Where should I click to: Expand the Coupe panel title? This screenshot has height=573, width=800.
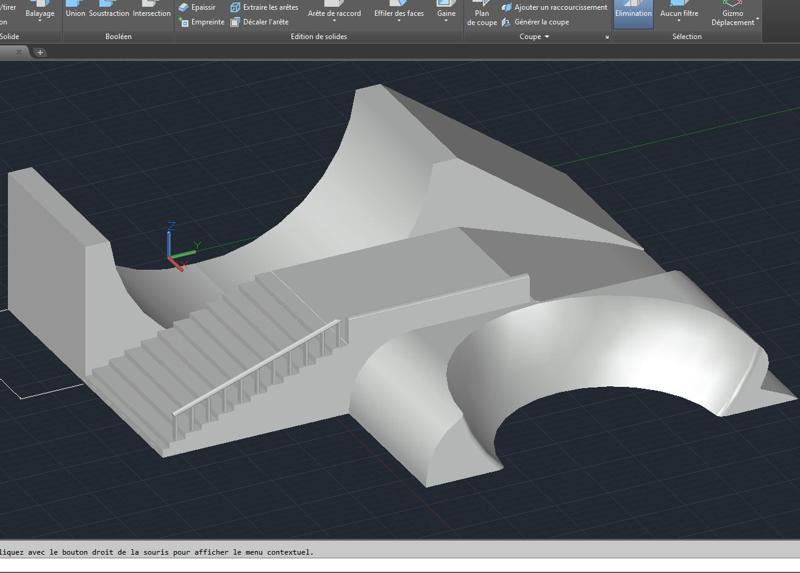click(534, 37)
